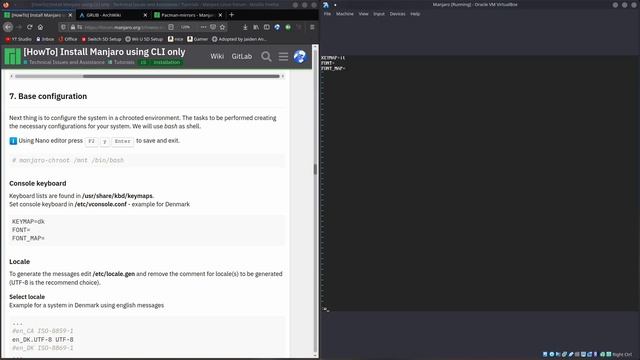Click tracking protection shield icon
Screen dimensions: 640x360
pyautogui.click(x=63, y=27)
